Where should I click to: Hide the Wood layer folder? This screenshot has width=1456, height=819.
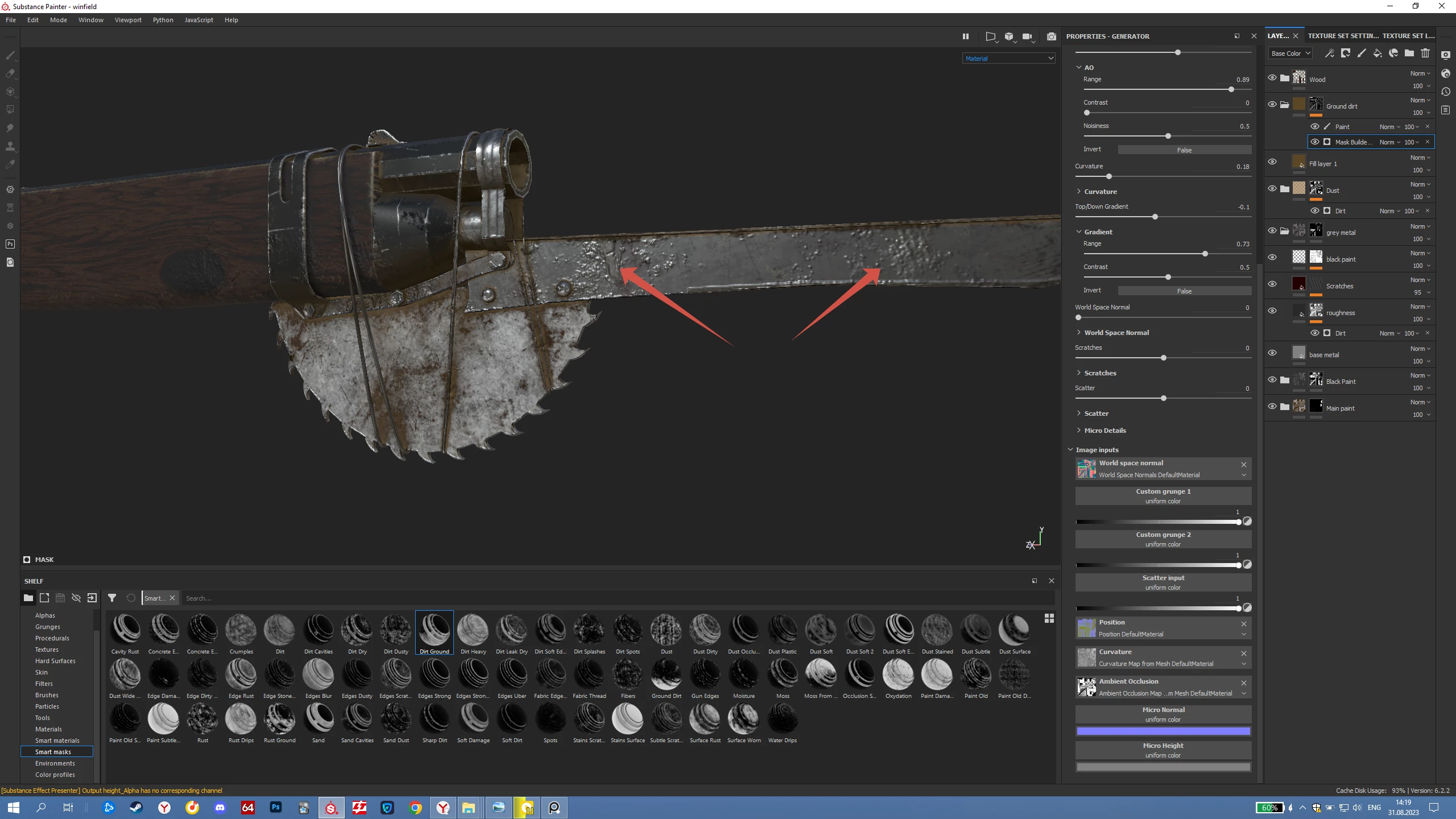(1272, 78)
